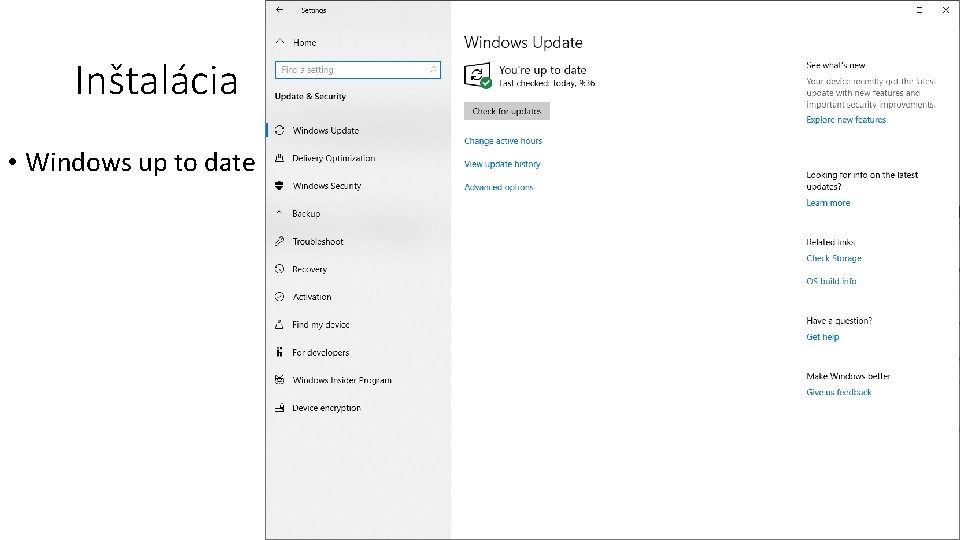Open For developers page
The height and width of the screenshot is (540, 960).
tap(320, 353)
